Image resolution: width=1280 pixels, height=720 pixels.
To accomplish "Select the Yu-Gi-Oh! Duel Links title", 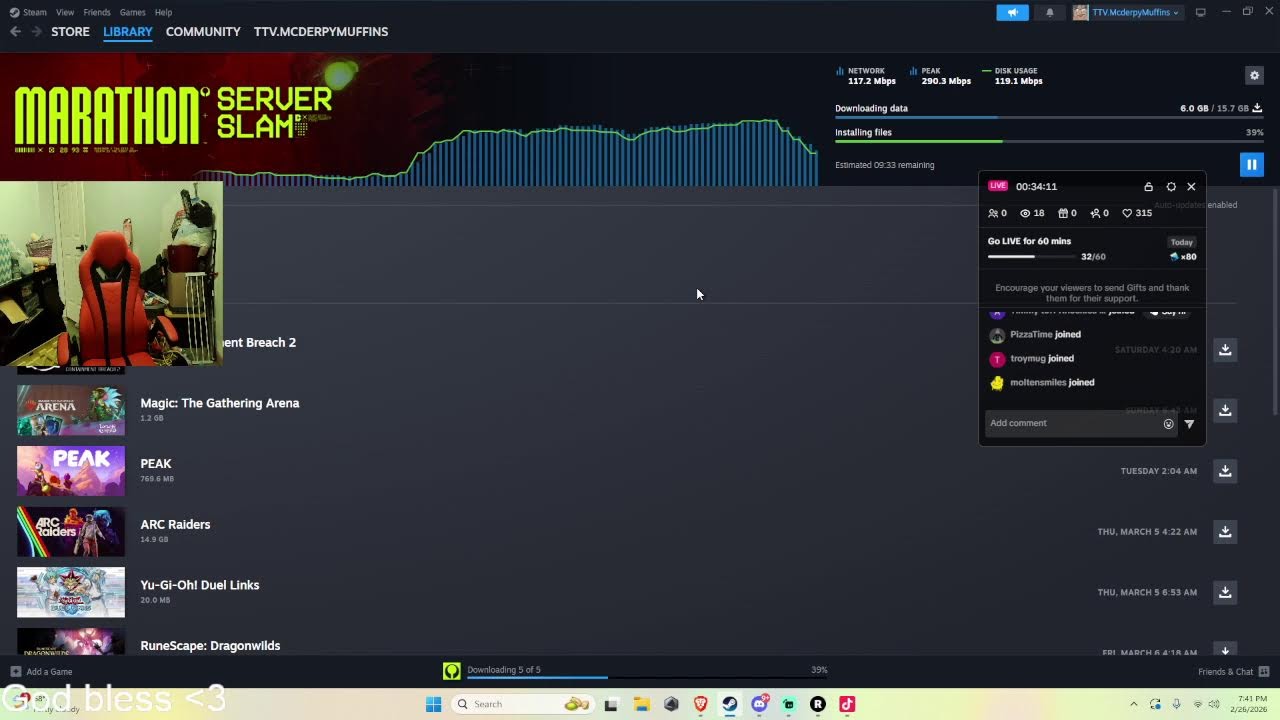I will [200, 585].
